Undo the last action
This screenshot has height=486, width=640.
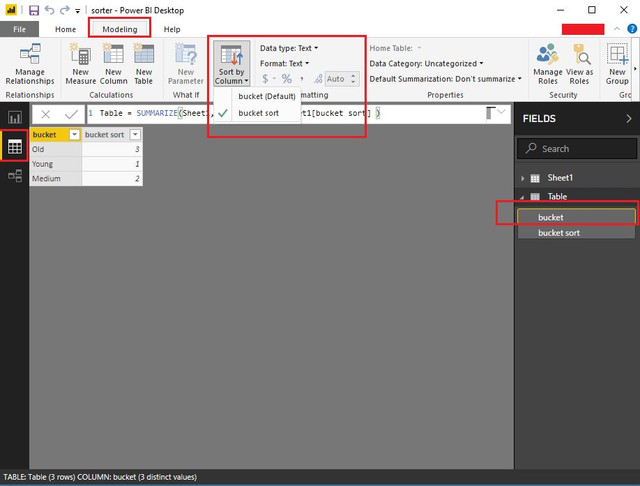[x=49, y=10]
